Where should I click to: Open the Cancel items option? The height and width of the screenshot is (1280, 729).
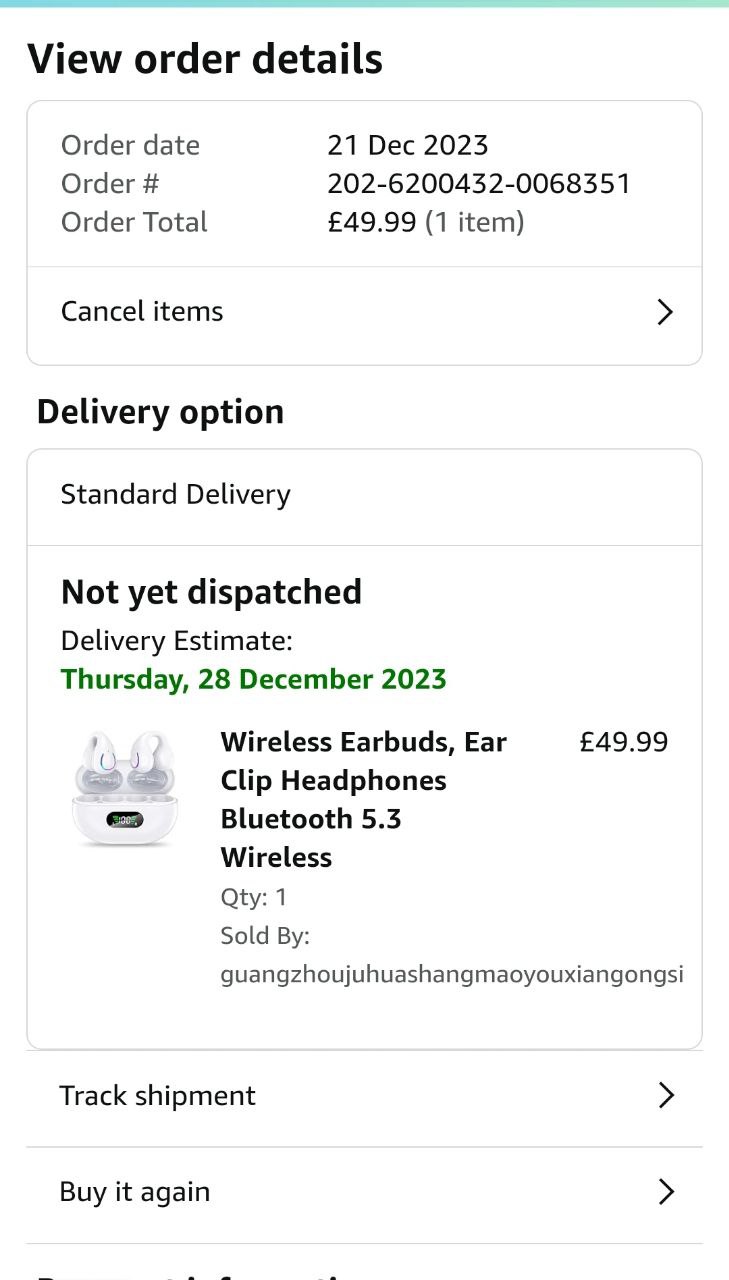(142, 312)
